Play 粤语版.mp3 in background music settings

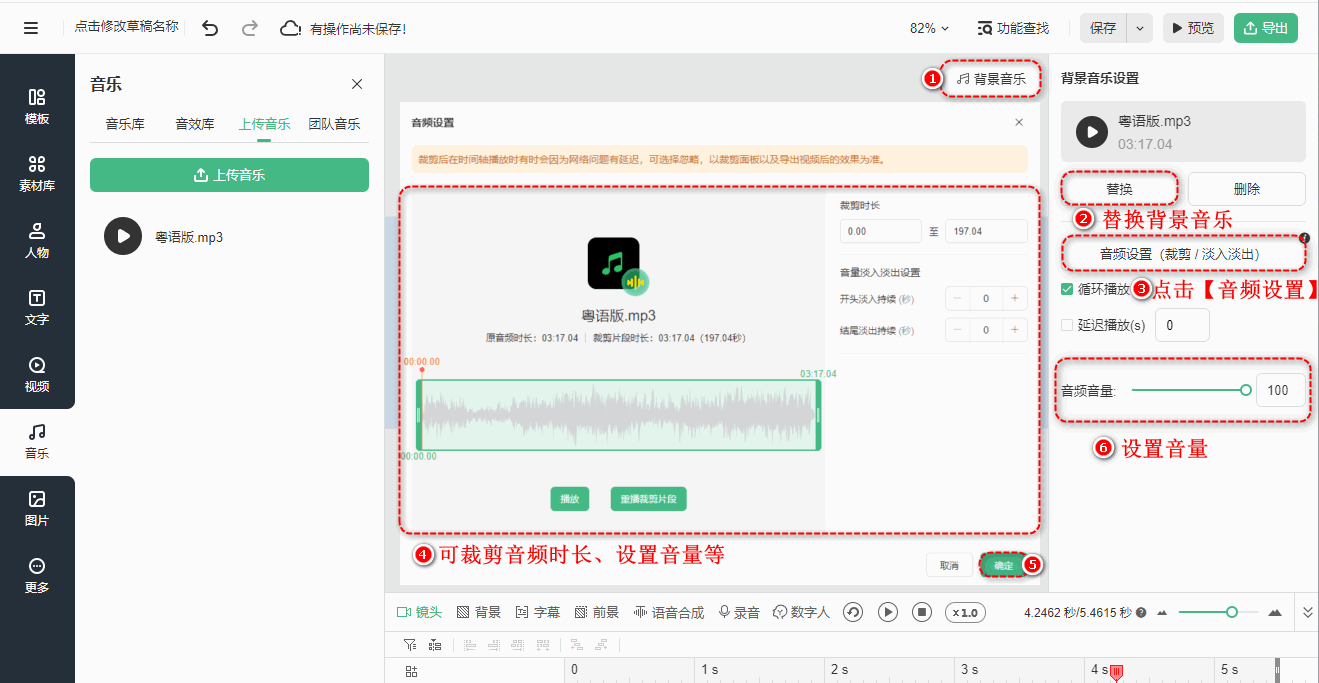(1092, 131)
